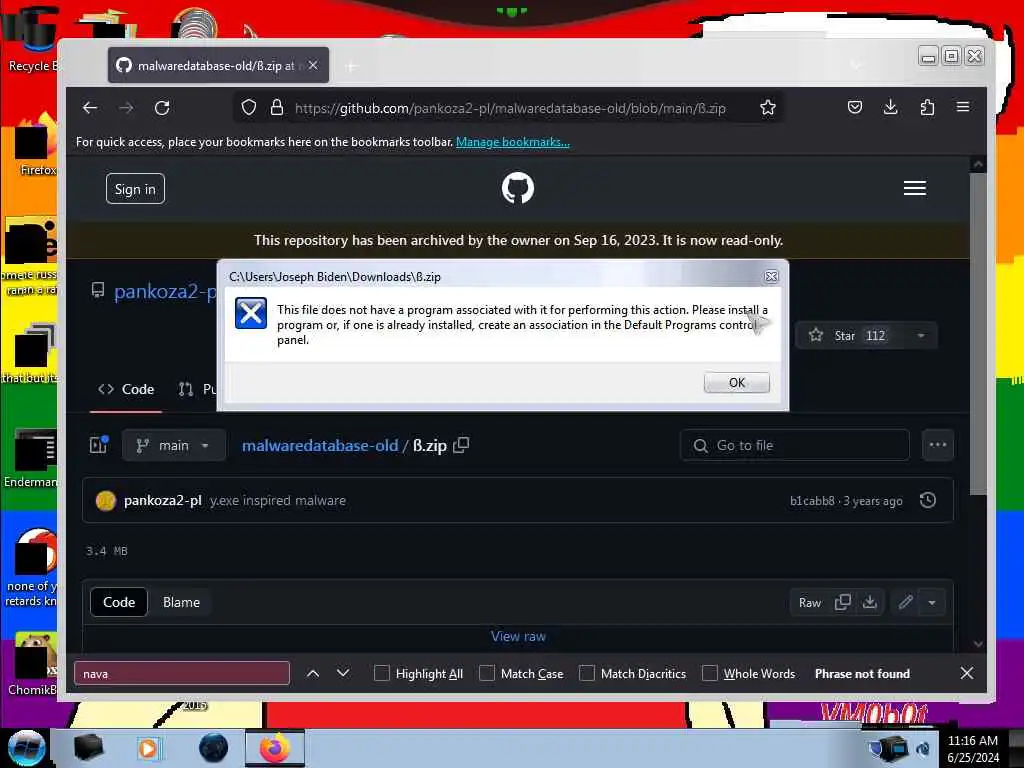The height and width of the screenshot is (768, 1024).
Task: Go to GitHub home via Octocat logo
Action: coord(517,188)
